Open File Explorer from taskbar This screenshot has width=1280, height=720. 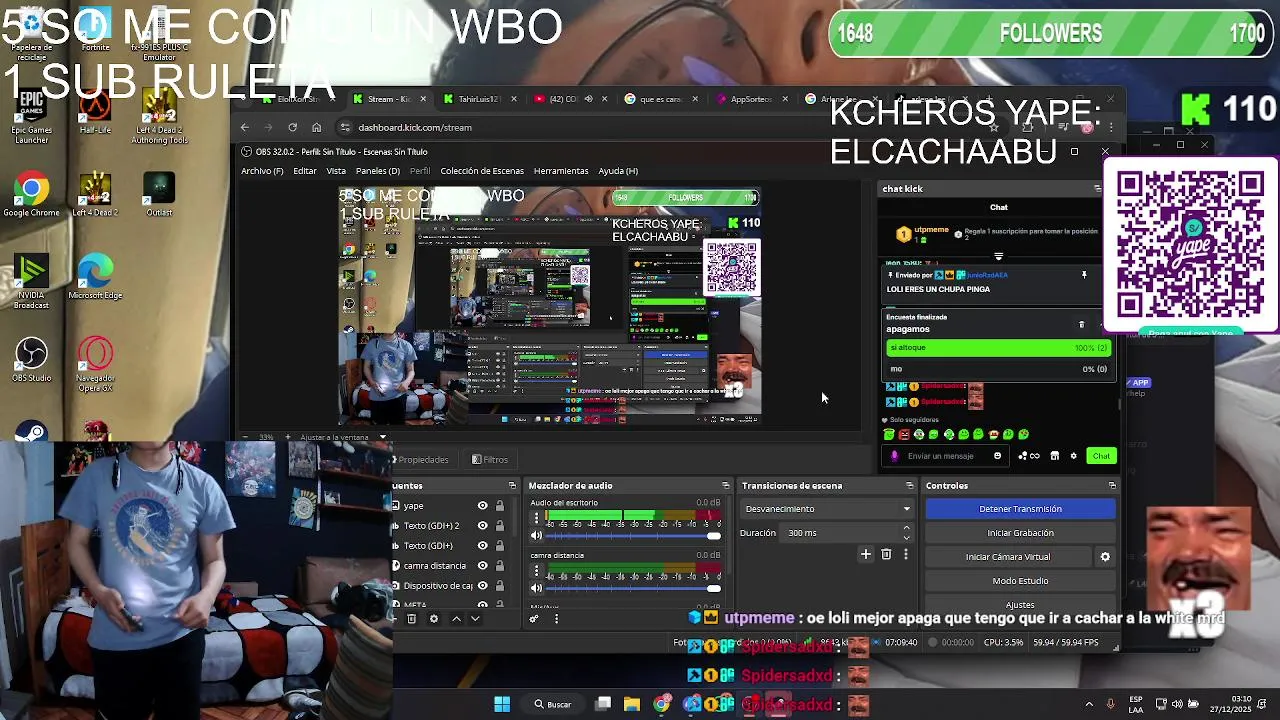[631, 704]
